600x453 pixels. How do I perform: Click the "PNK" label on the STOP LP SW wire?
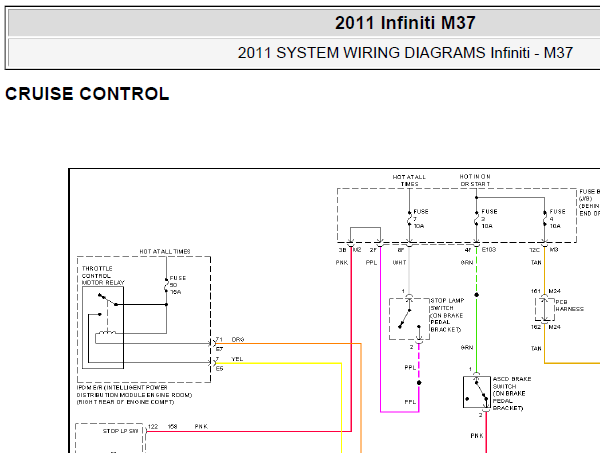[x=201, y=426]
